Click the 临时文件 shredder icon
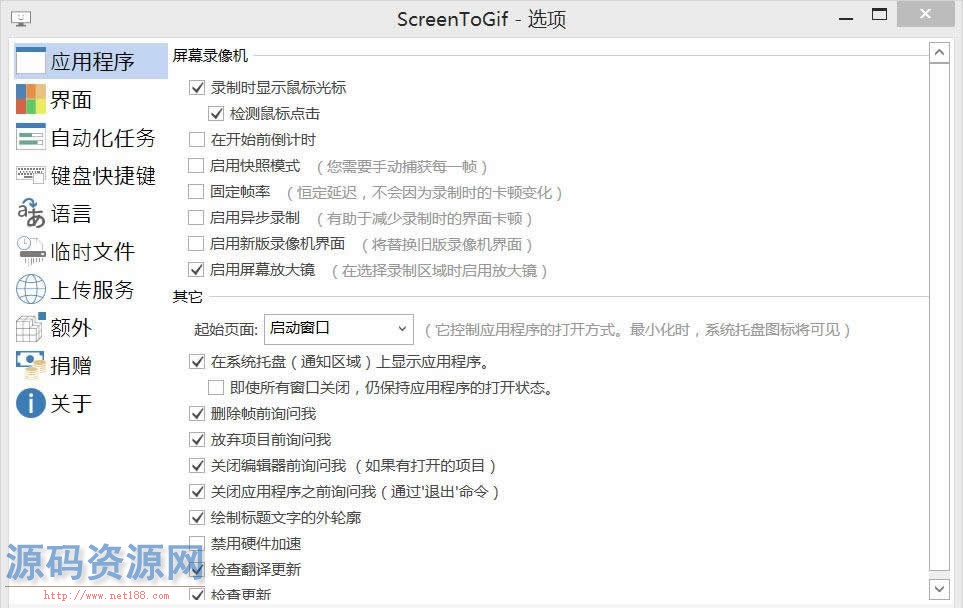Screen dimensions: 963x608 point(30,251)
